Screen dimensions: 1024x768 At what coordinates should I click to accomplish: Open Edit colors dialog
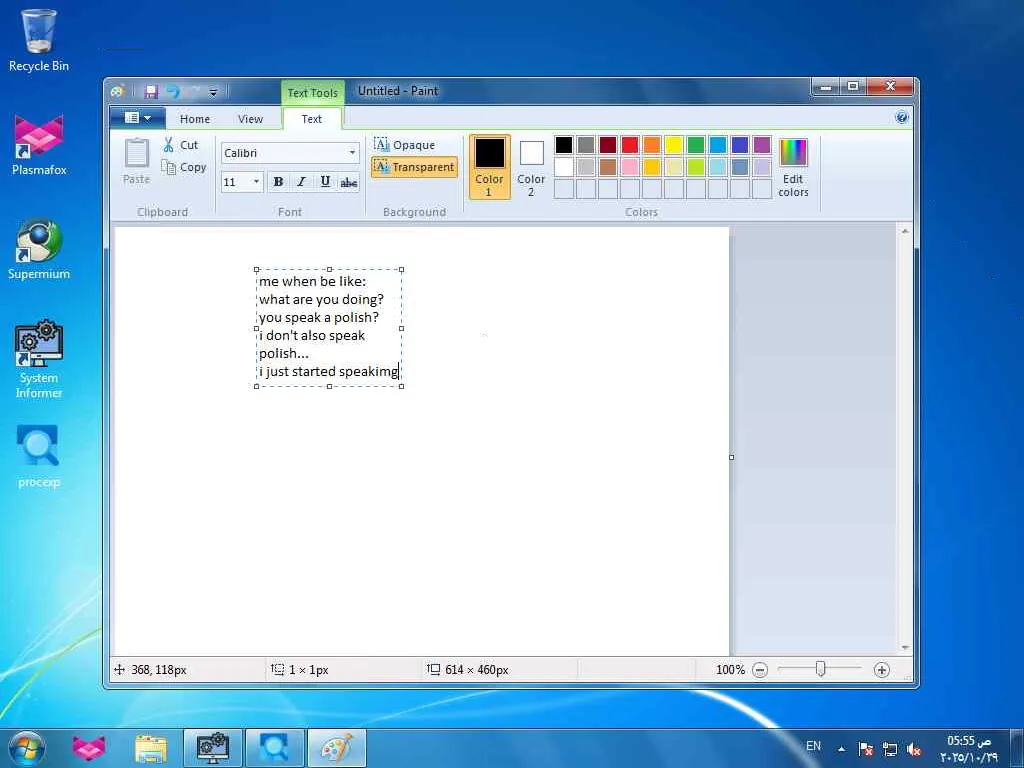point(793,167)
